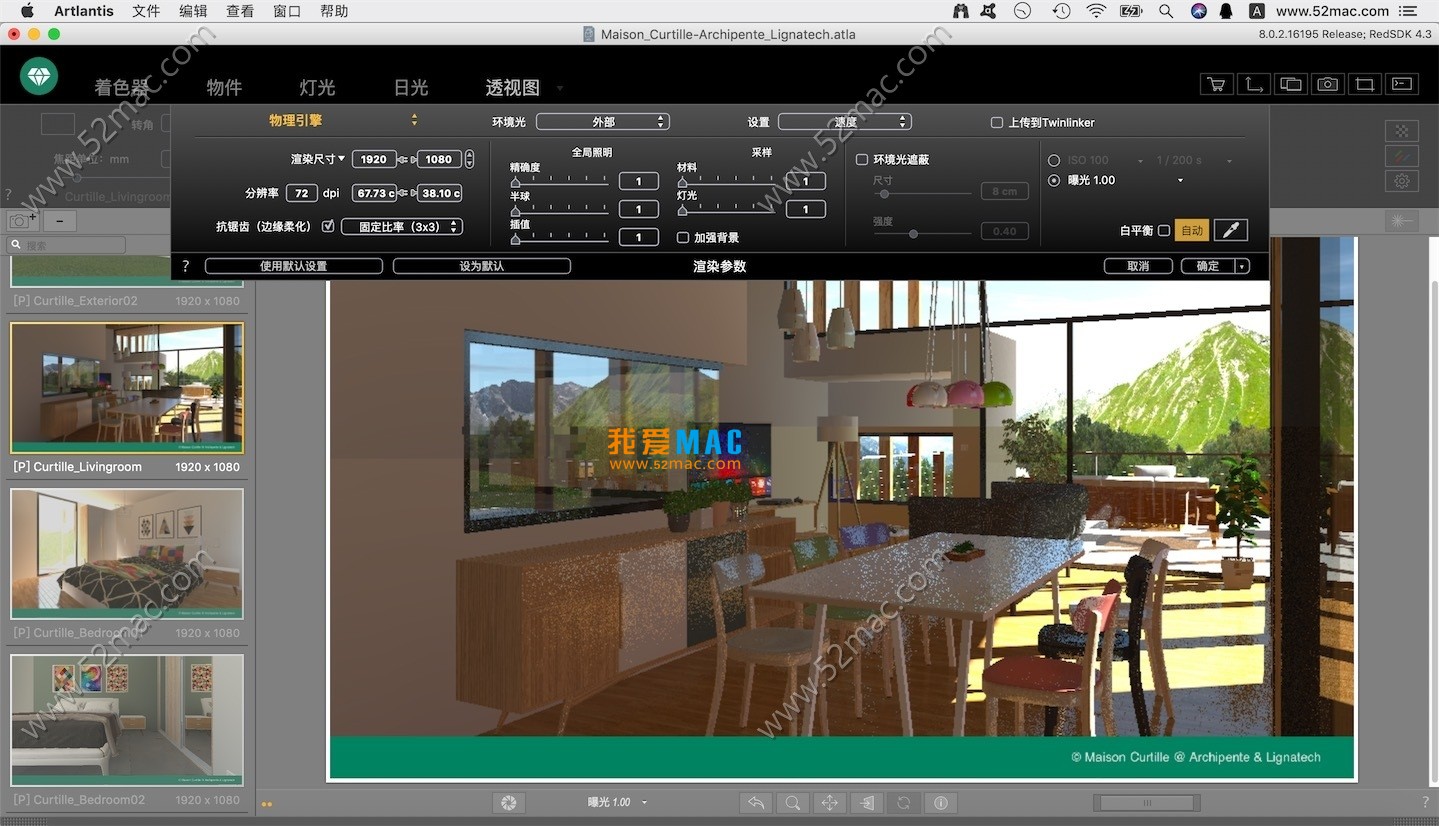Open the 环境光 外部 dropdown
The image size is (1439, 826).
tap(603, 122)
